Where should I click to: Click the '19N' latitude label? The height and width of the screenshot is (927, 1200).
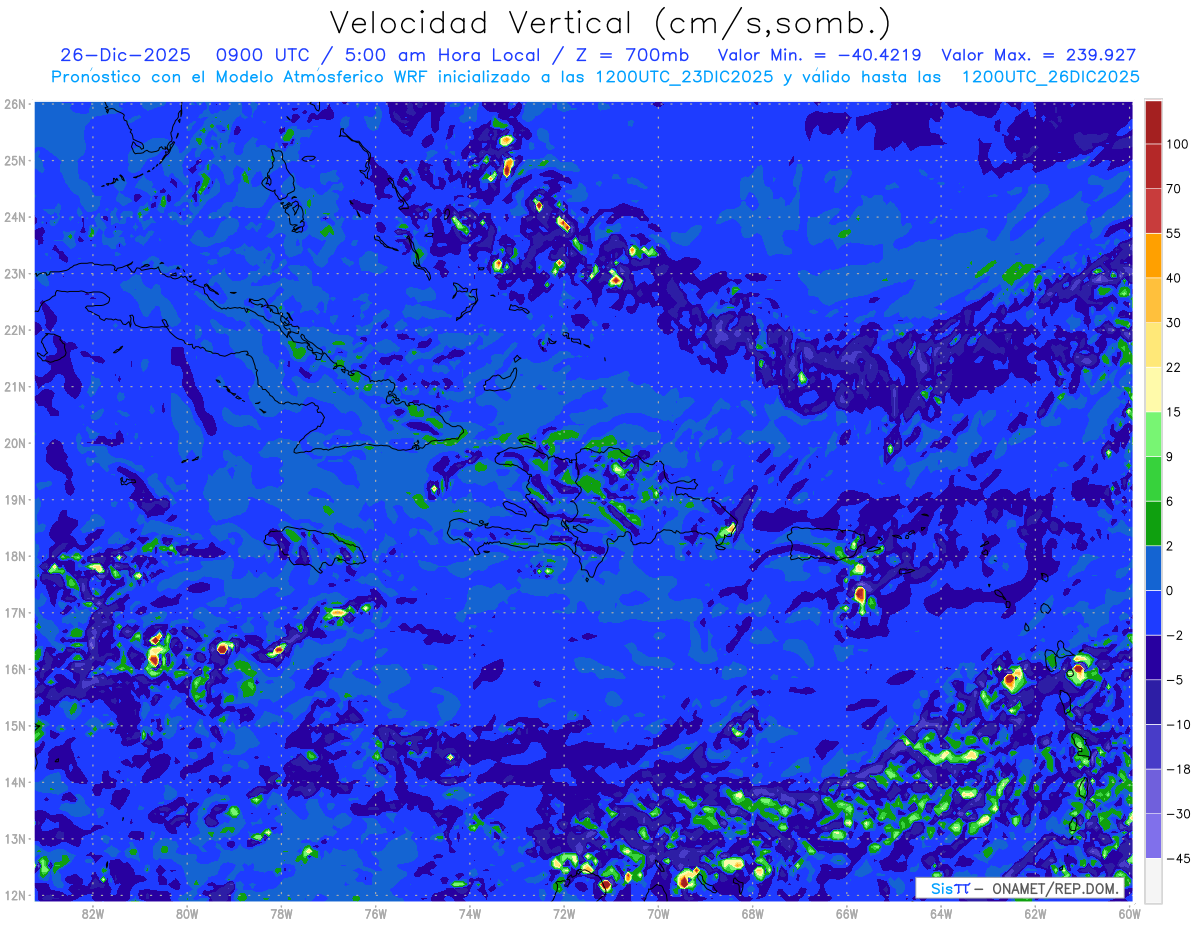point(15,499)
